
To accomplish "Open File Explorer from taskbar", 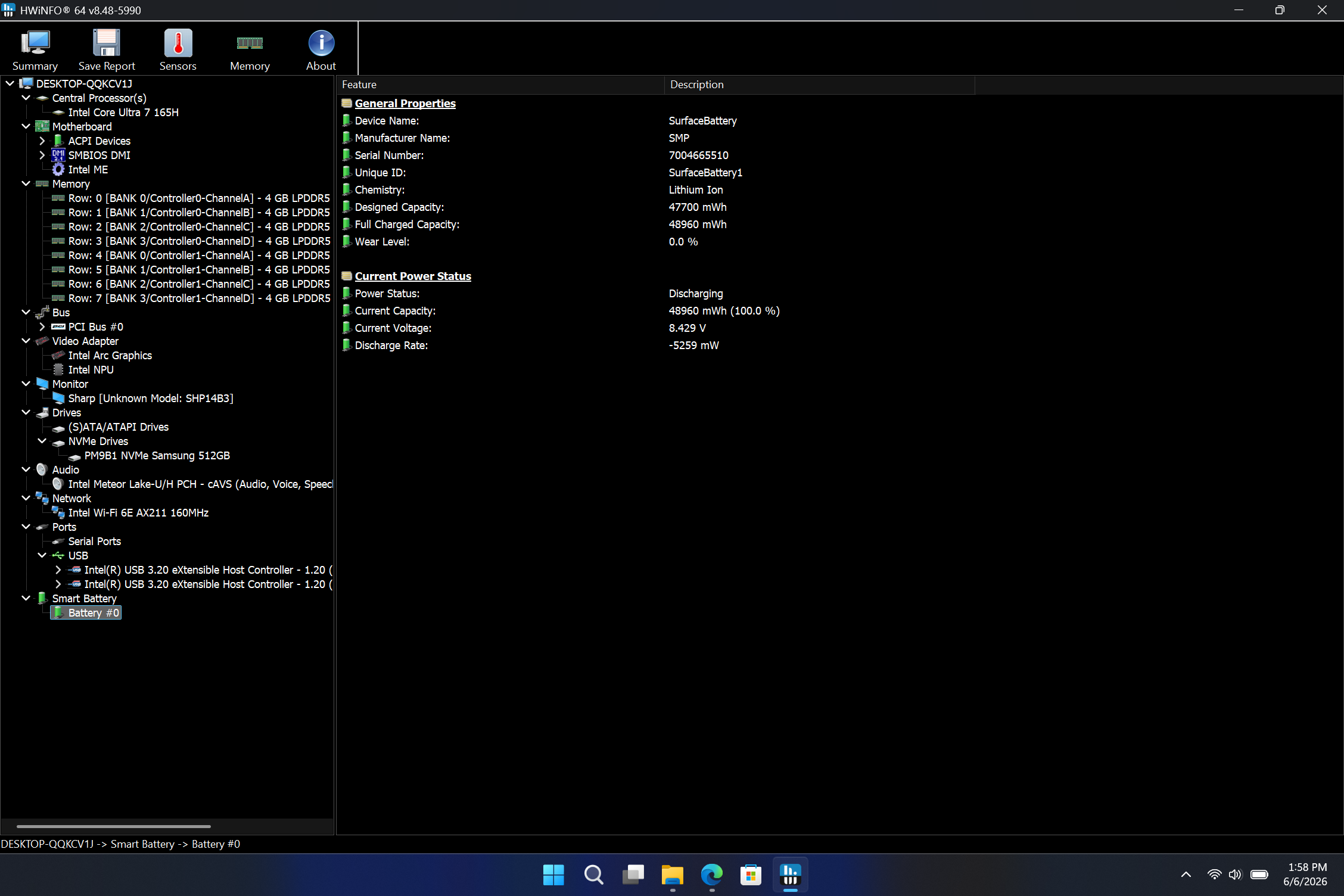I will click(x=673, y=875).
